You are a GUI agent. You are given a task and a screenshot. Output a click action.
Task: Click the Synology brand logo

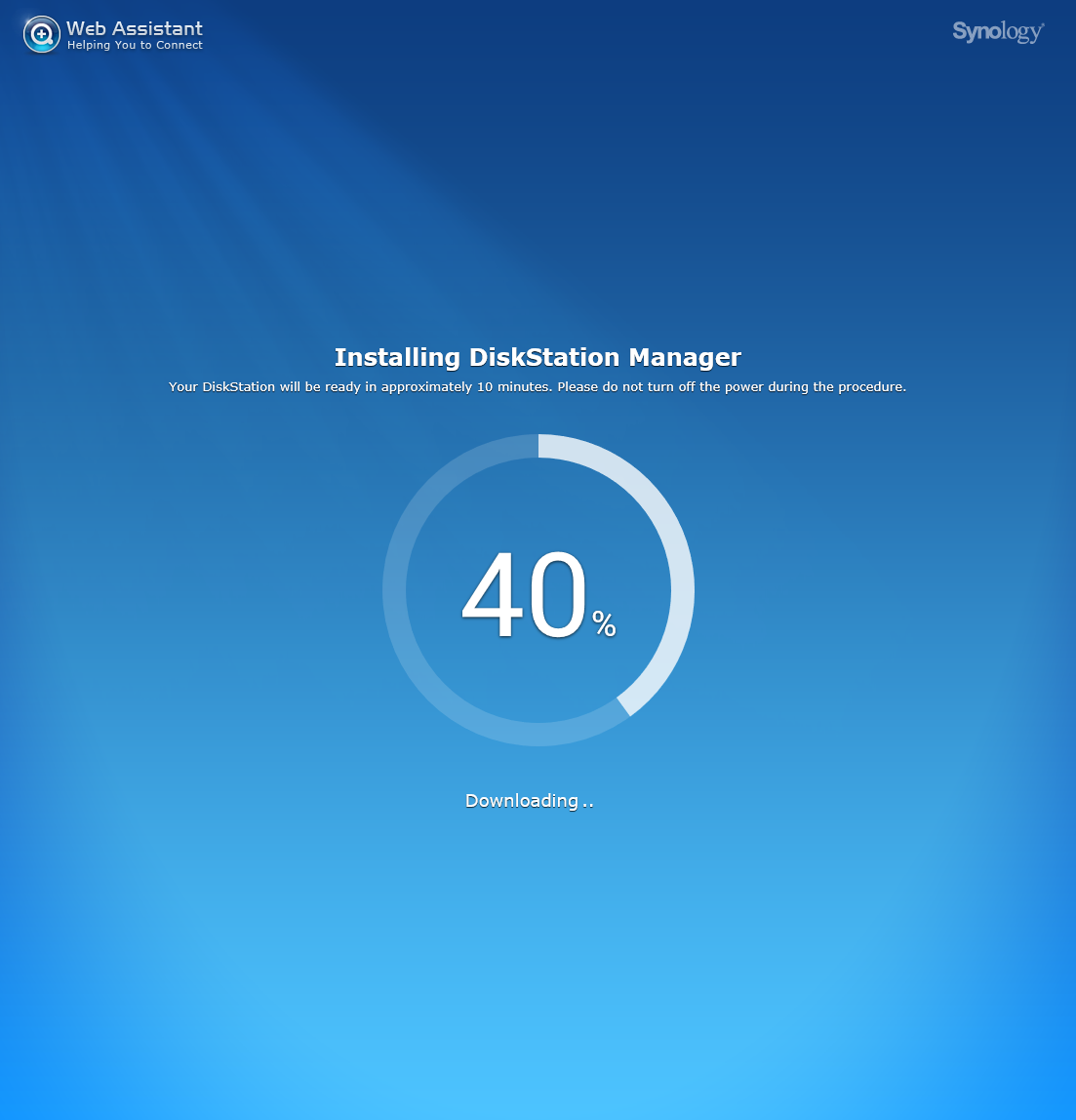[x=998, y=32]
